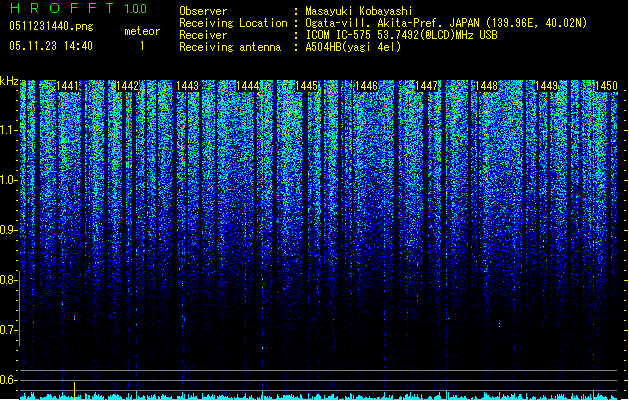The image size is (629, 400).
Task: Click the 1441 time marker
Action: [68, 86]
